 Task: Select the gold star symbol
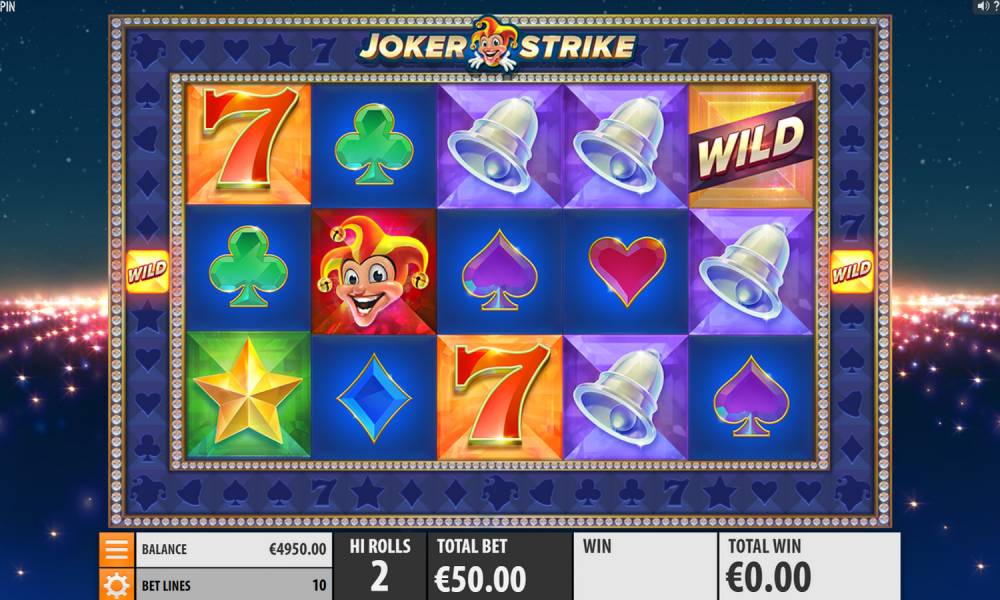coord(248,395)
